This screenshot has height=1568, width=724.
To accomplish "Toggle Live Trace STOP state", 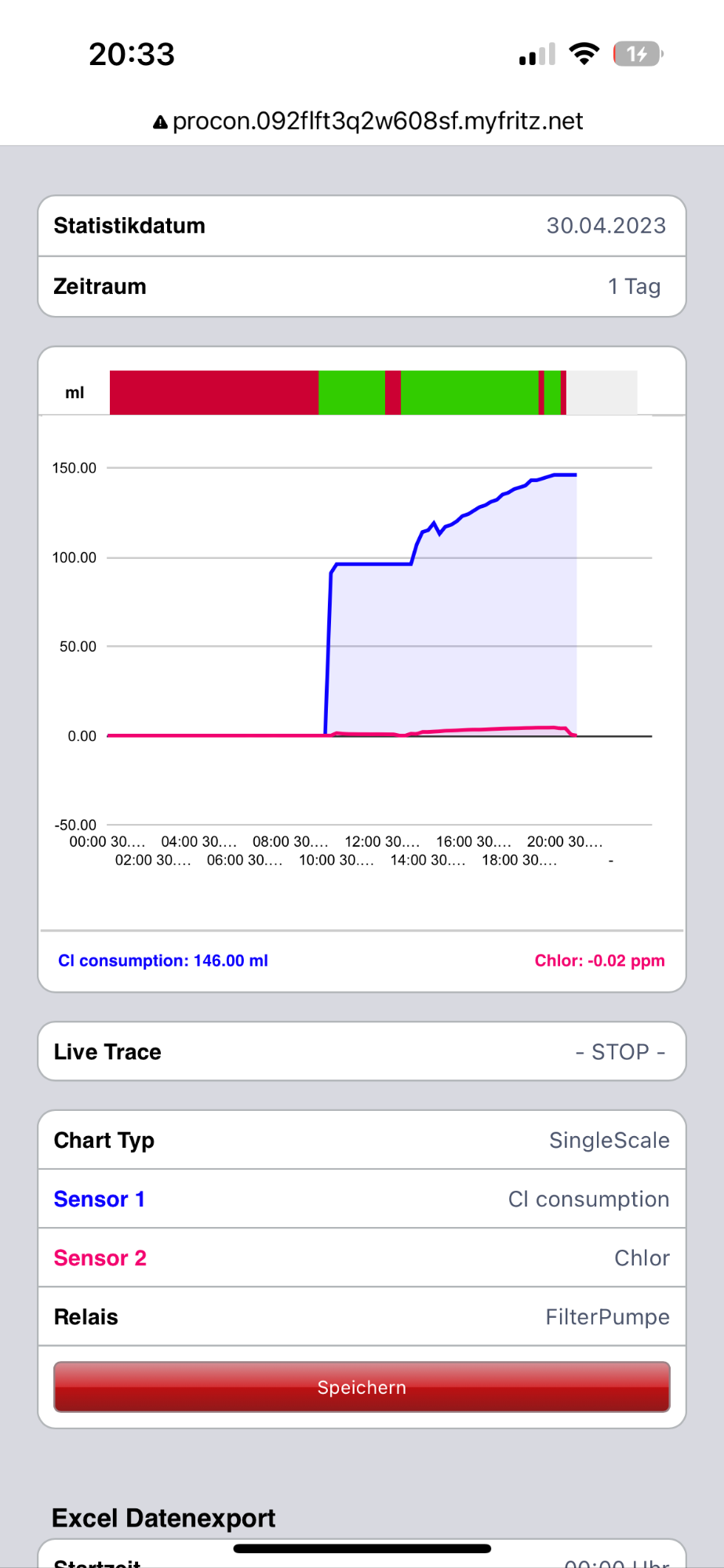I will (362, 1051).
